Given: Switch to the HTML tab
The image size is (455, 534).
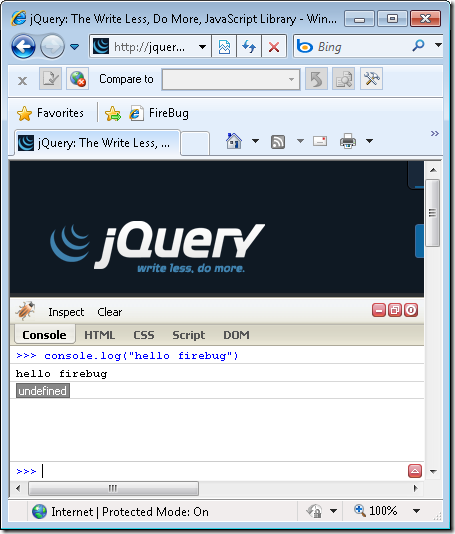Looking at the screenshot, I should pos(99,335).
